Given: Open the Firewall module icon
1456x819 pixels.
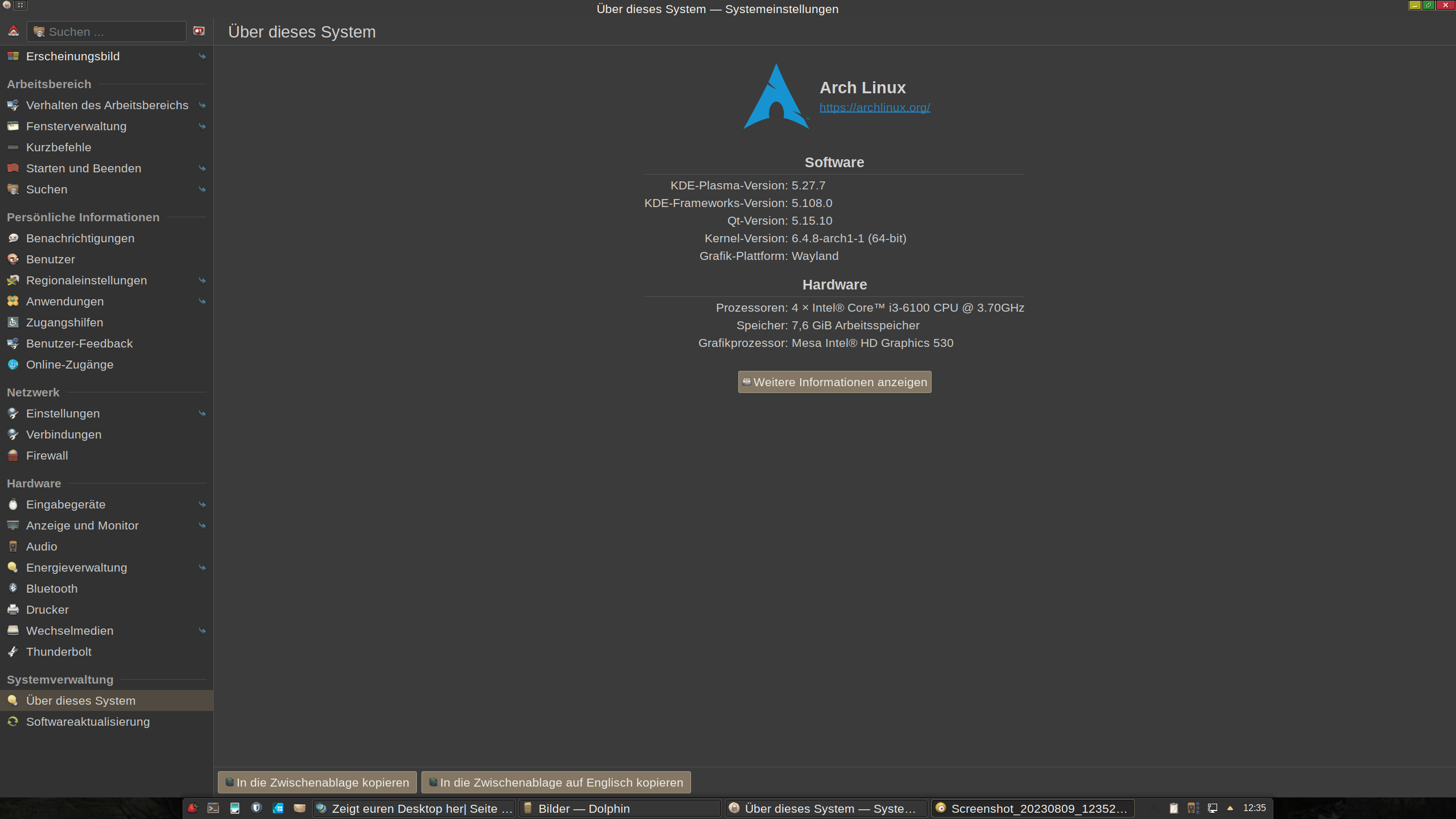Looking at the screenshot, I should 13,455.
